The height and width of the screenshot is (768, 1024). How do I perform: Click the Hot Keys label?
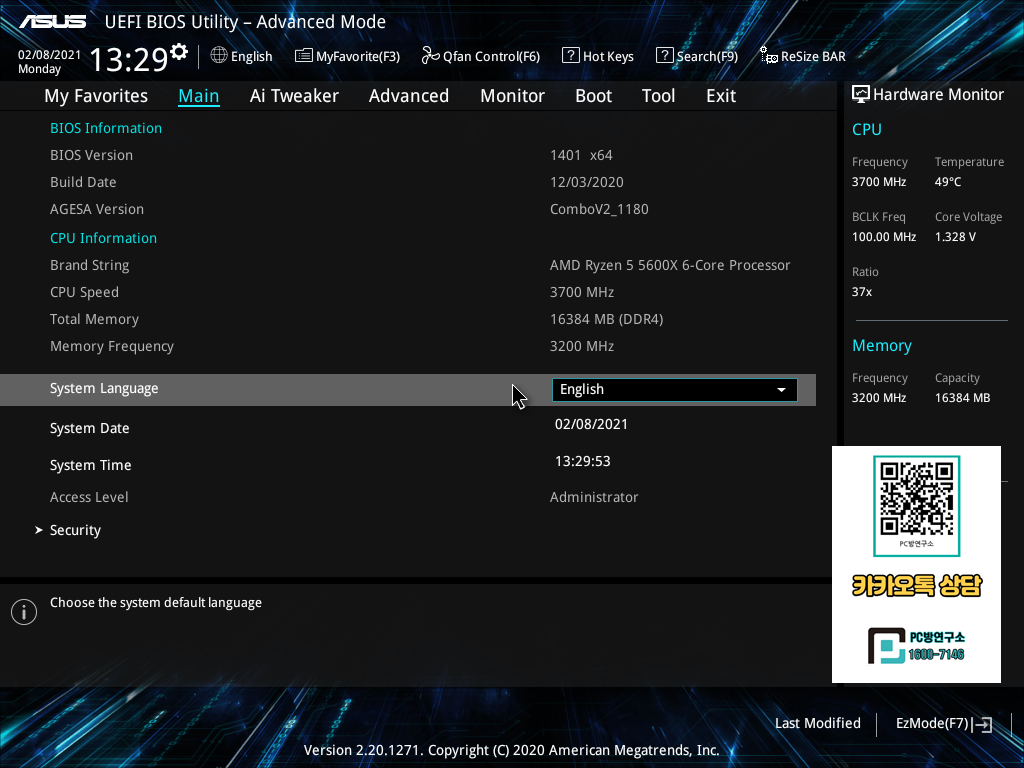click(x=608, y=57)
